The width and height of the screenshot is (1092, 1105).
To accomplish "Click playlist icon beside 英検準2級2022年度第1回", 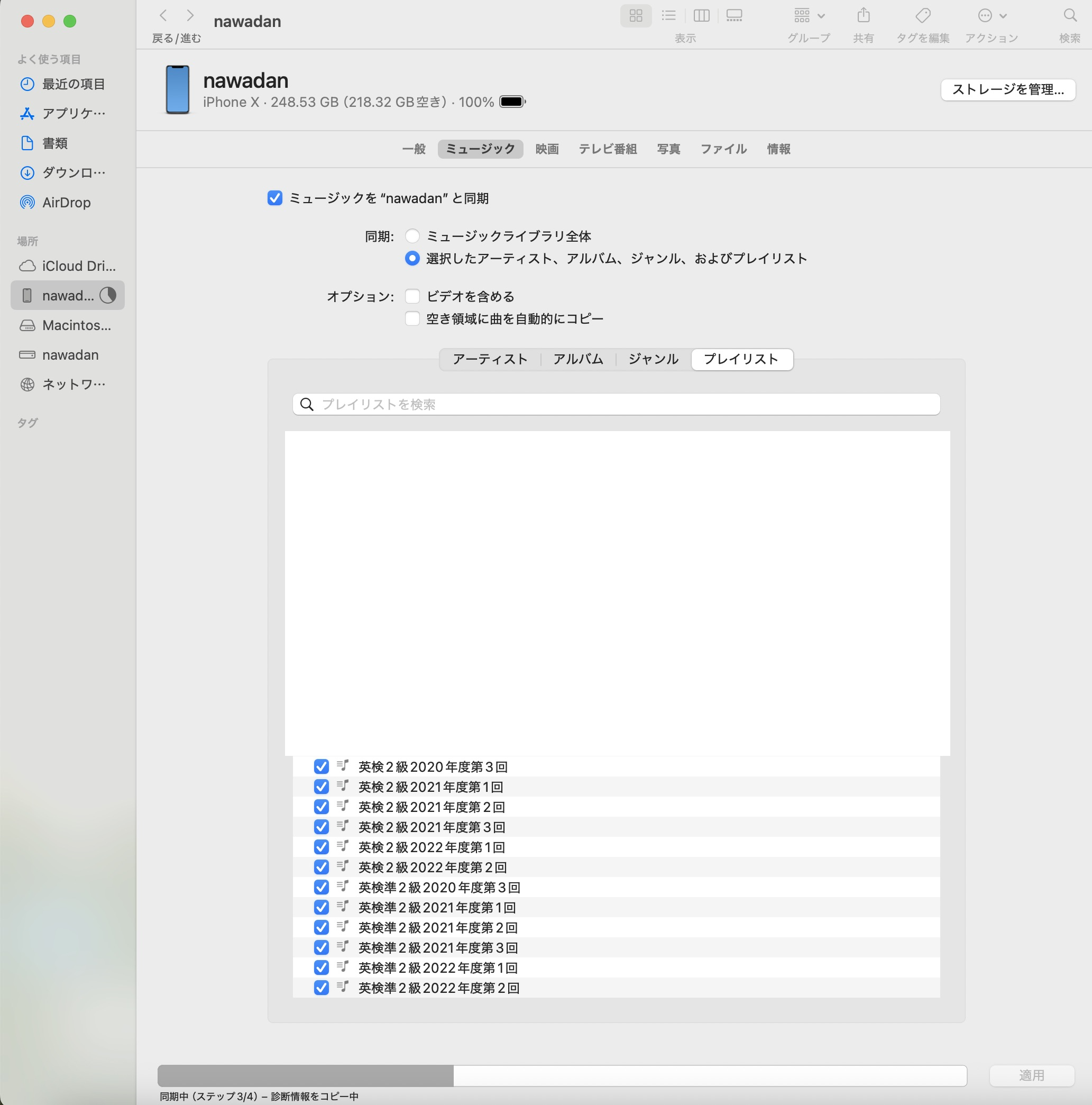I will [x=343, y=966].
